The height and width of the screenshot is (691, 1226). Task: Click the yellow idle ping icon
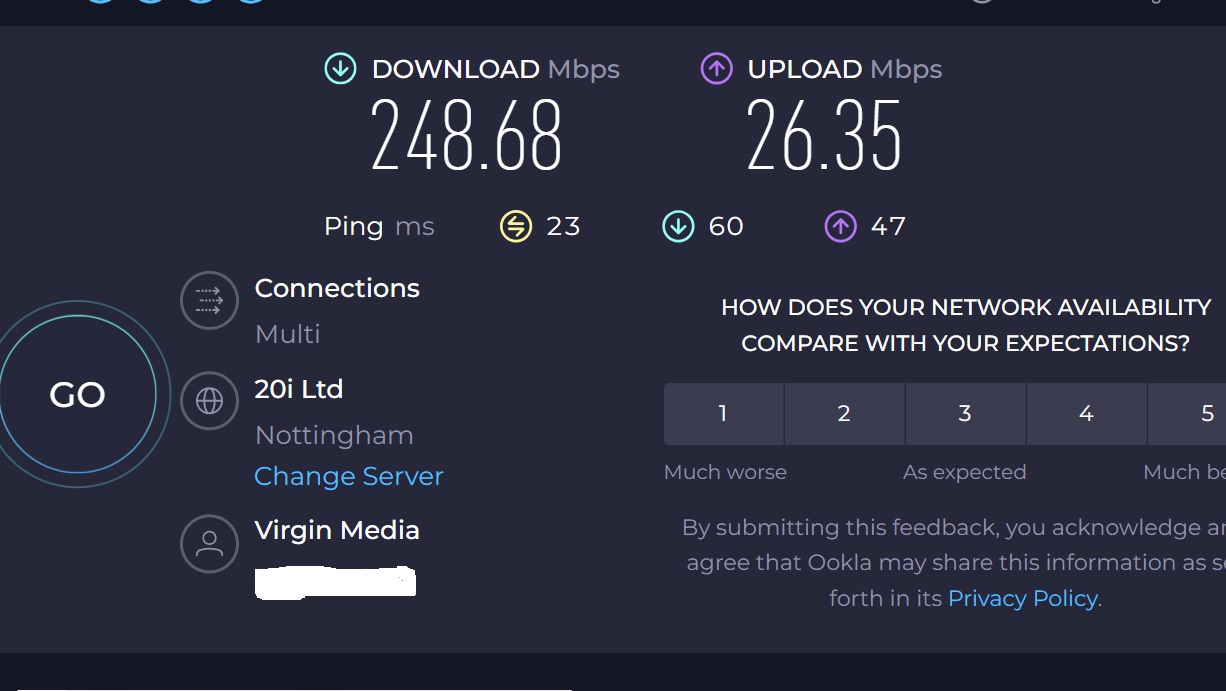[516, 227]
